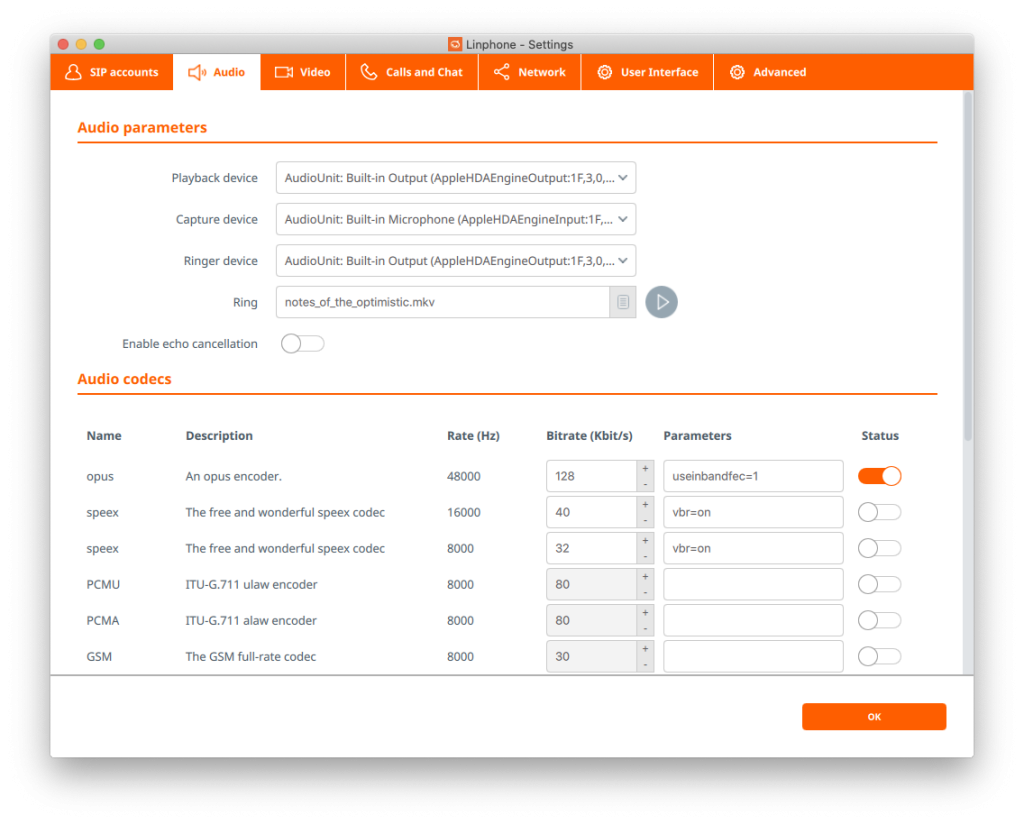This screenshot has width=1024, height=824.
Task: Browse for ring file with the file icon
Action: tap(623, 302)
